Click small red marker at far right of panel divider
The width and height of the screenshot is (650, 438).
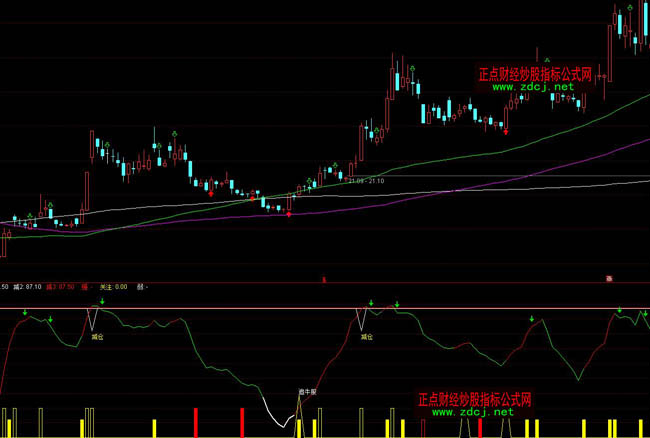click(607, 278)
